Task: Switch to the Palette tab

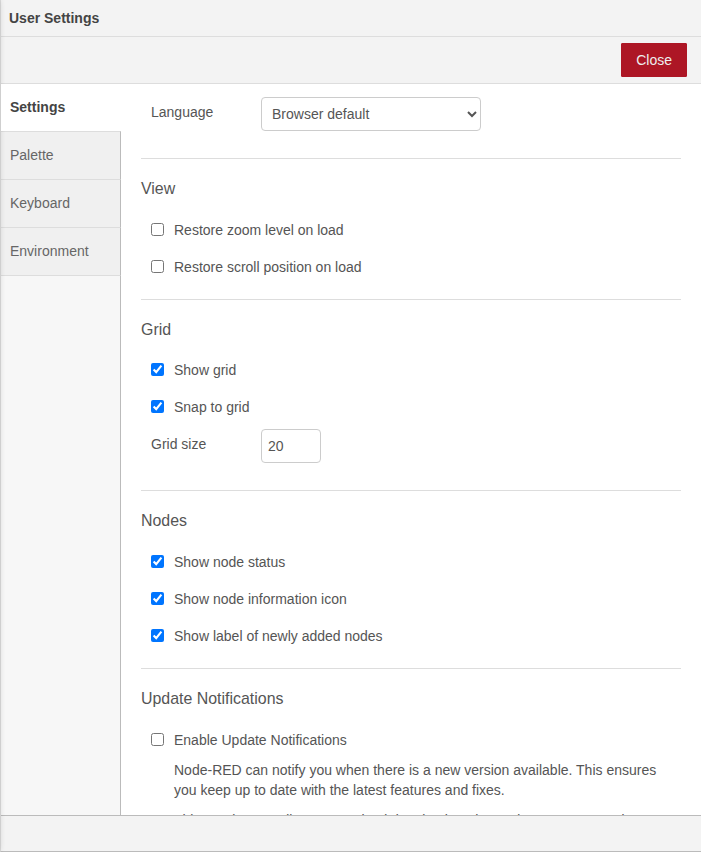Action: tap(60, 155)
